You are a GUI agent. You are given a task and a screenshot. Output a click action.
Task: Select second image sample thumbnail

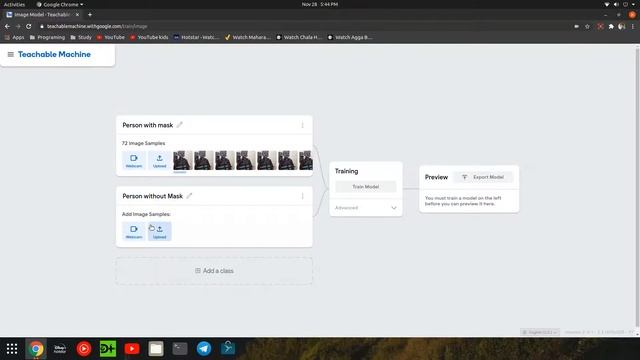click(204, 160)
